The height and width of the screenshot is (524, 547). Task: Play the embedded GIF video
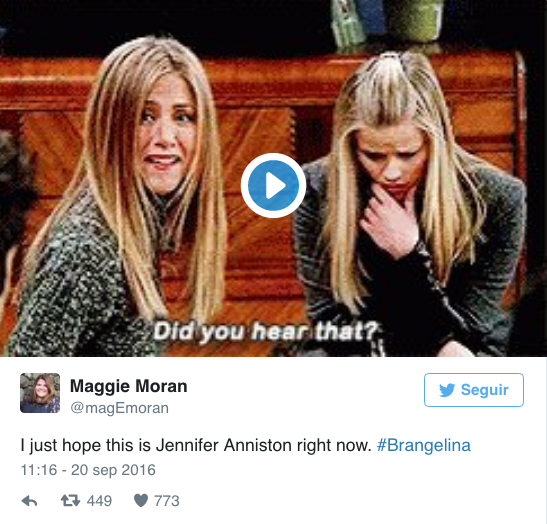click(273, 185)
